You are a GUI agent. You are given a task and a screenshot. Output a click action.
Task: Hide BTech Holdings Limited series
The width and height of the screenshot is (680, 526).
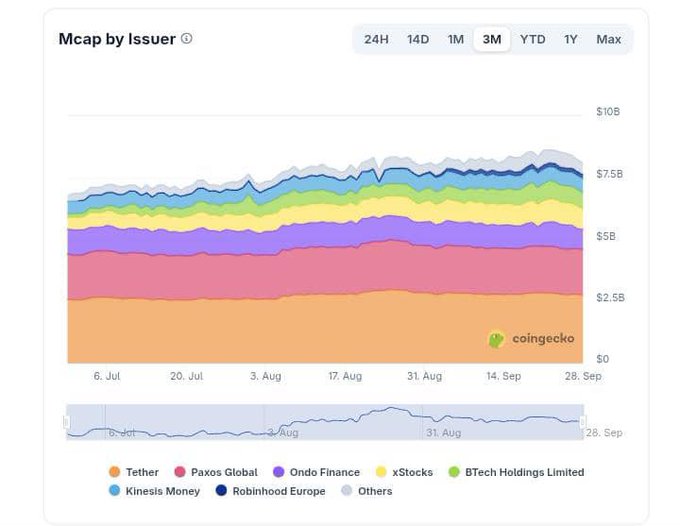[x=516, y=472]
